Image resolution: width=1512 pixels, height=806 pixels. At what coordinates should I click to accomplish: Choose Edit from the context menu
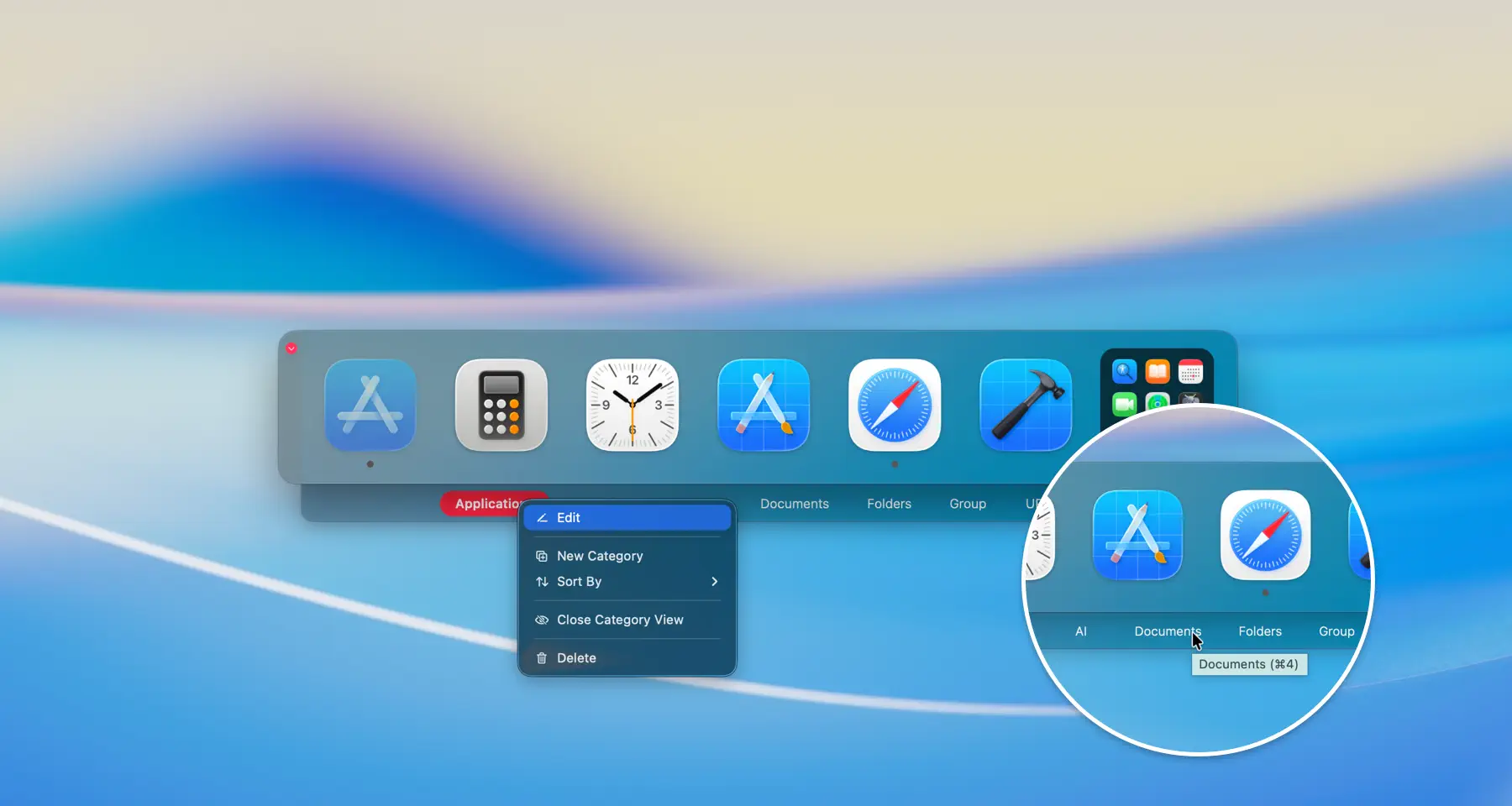point(627,518)
